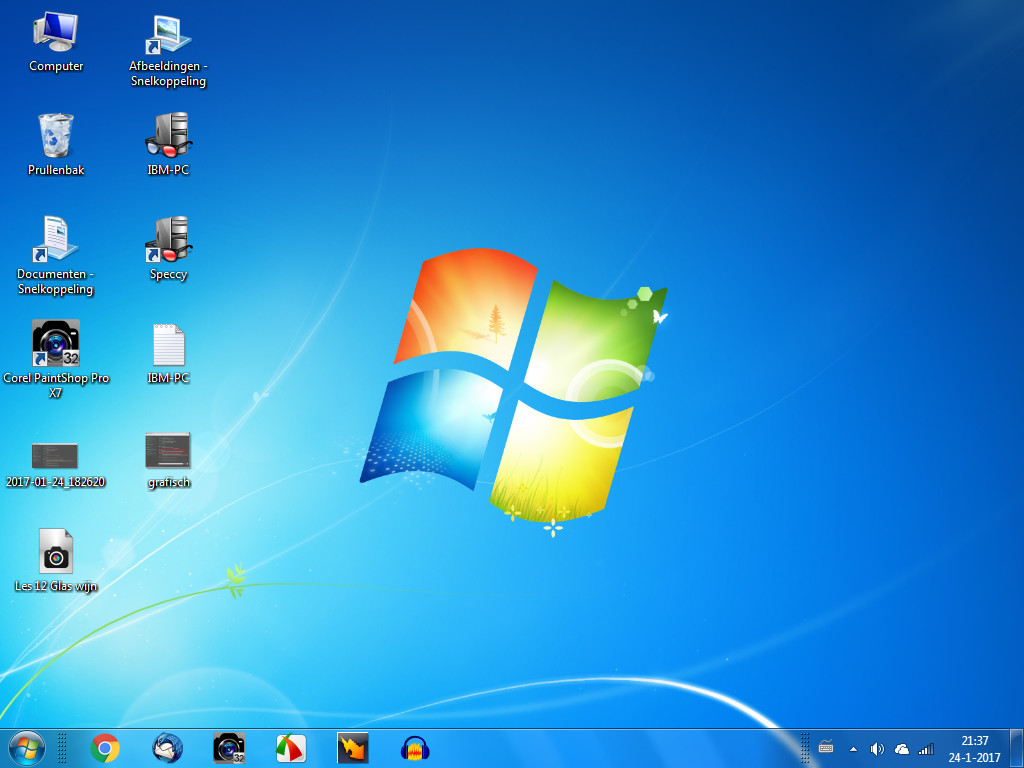Select the Documenten - Snelkoppeling shortcut
This screenshot has width=1024, height=768.
(56, 256)
